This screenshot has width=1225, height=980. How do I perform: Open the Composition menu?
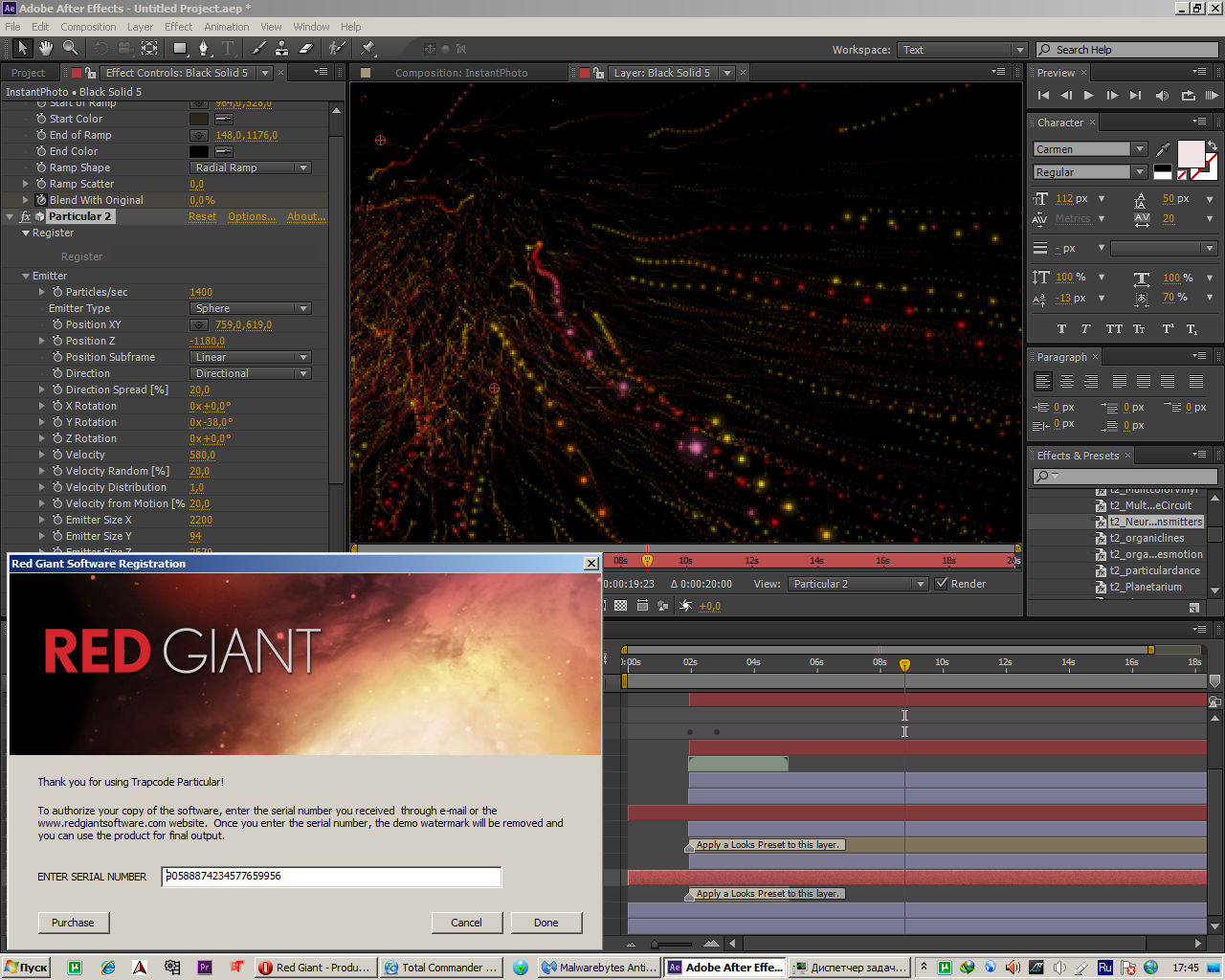pos(88,27)
